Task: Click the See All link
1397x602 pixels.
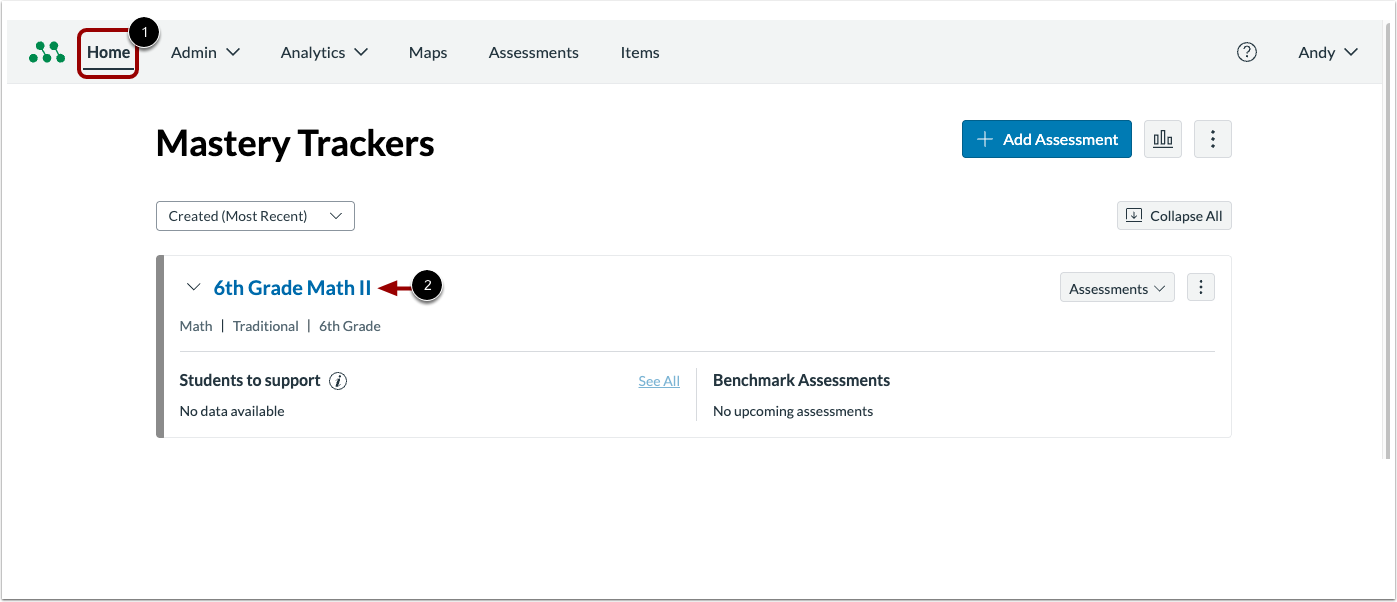Action: (x=658, y=381)
